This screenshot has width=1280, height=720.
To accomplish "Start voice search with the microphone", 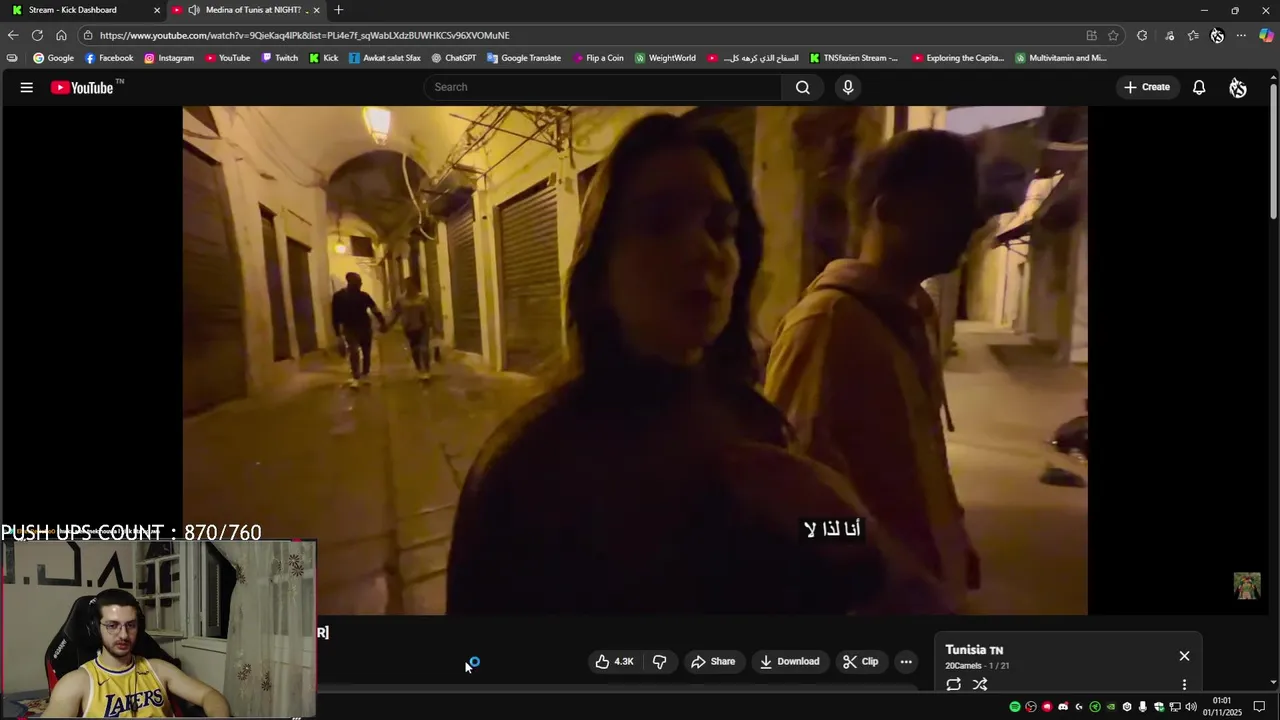I will pos(848,87).
